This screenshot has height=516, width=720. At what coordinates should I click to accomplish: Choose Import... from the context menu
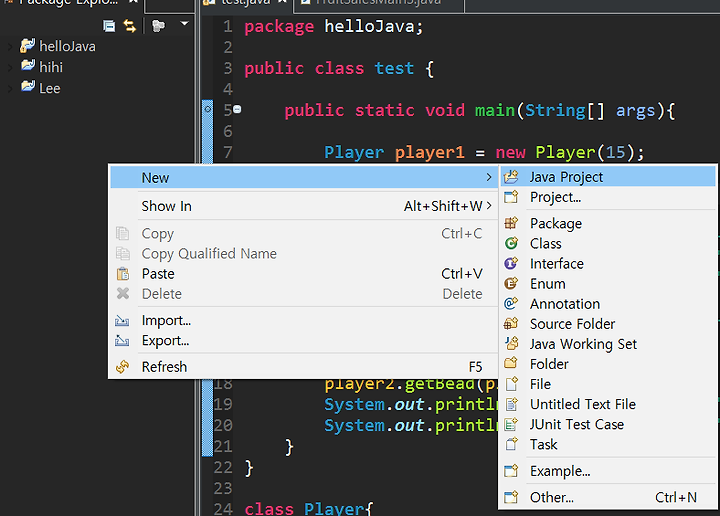tap(304, 320)
